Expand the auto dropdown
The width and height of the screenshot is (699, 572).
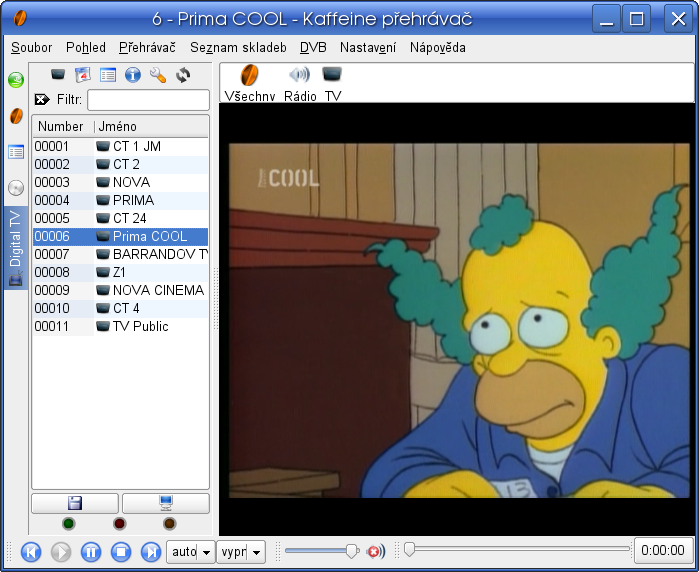[x=191, y=552]
